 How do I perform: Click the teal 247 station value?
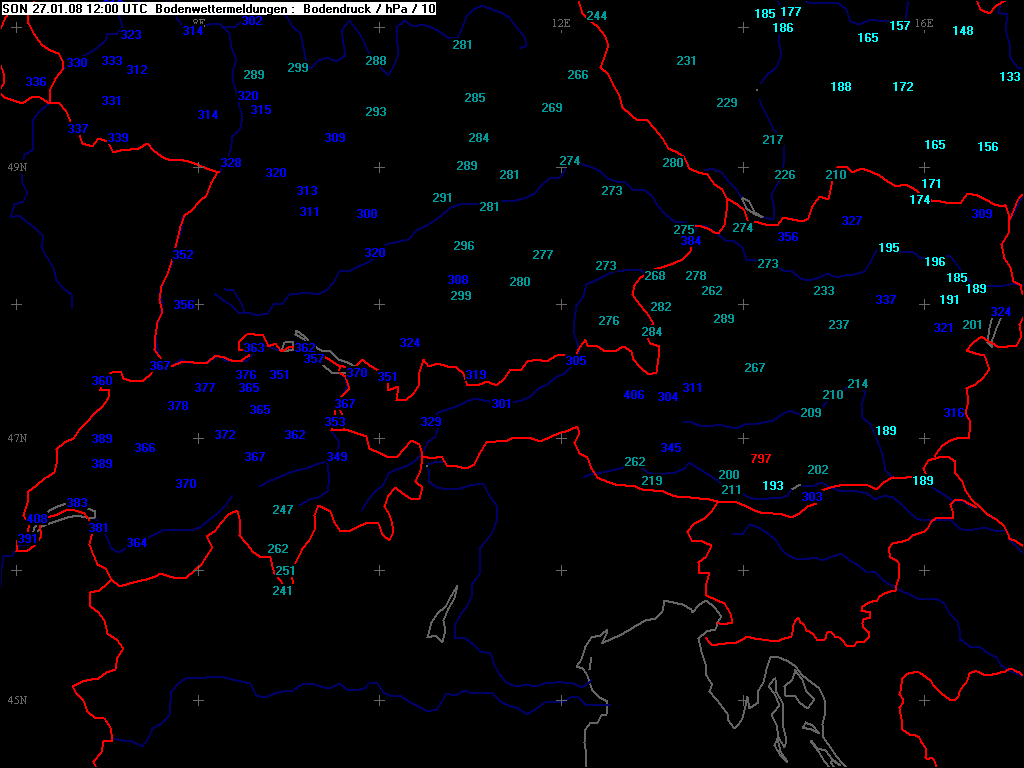[283, 510]
